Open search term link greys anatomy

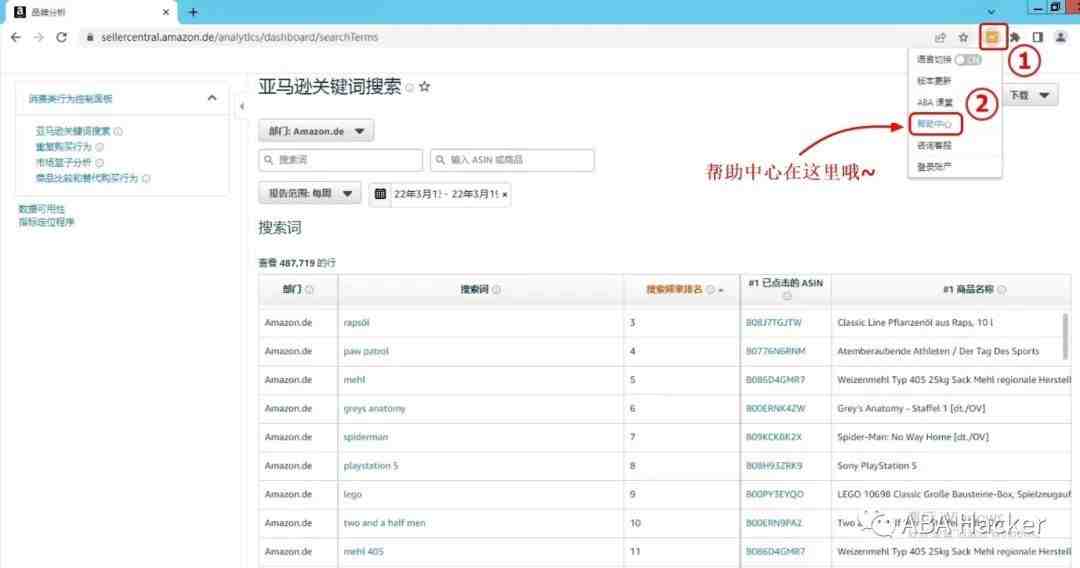pos(374,409)
